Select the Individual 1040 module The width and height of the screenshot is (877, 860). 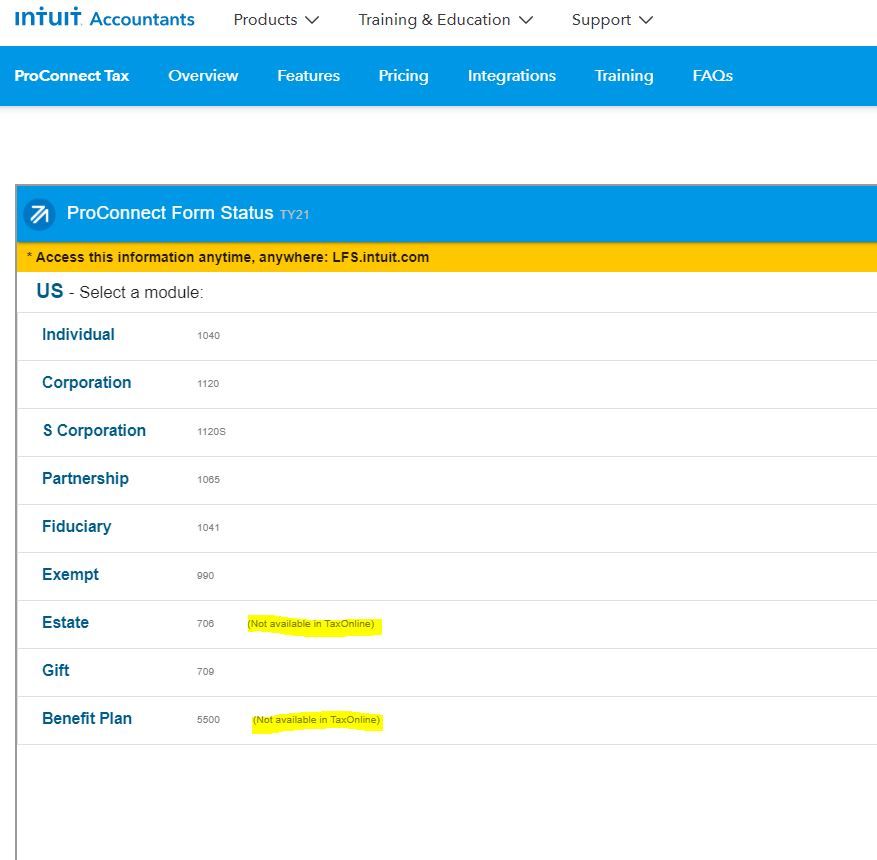(78, 335)
